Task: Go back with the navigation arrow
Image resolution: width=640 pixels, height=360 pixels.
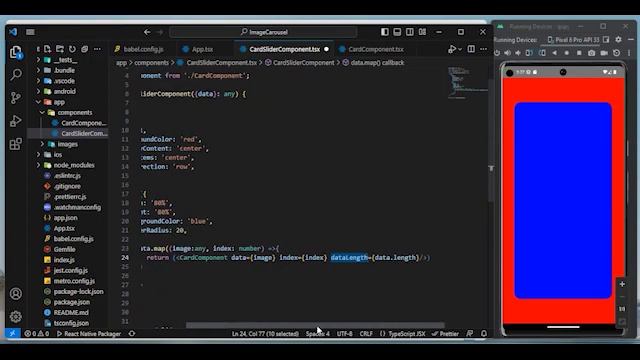Action: pyautogui.click(x=147, y=32)
